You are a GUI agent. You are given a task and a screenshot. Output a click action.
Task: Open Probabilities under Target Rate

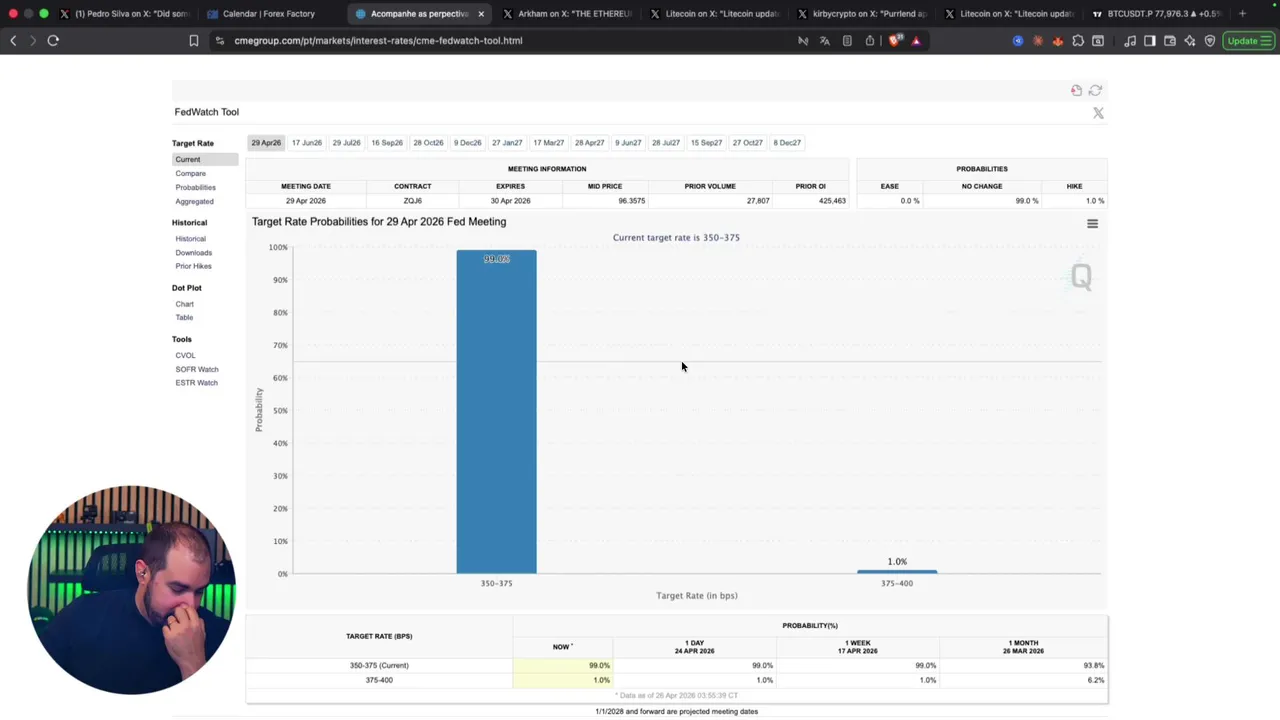coord(196,188)
